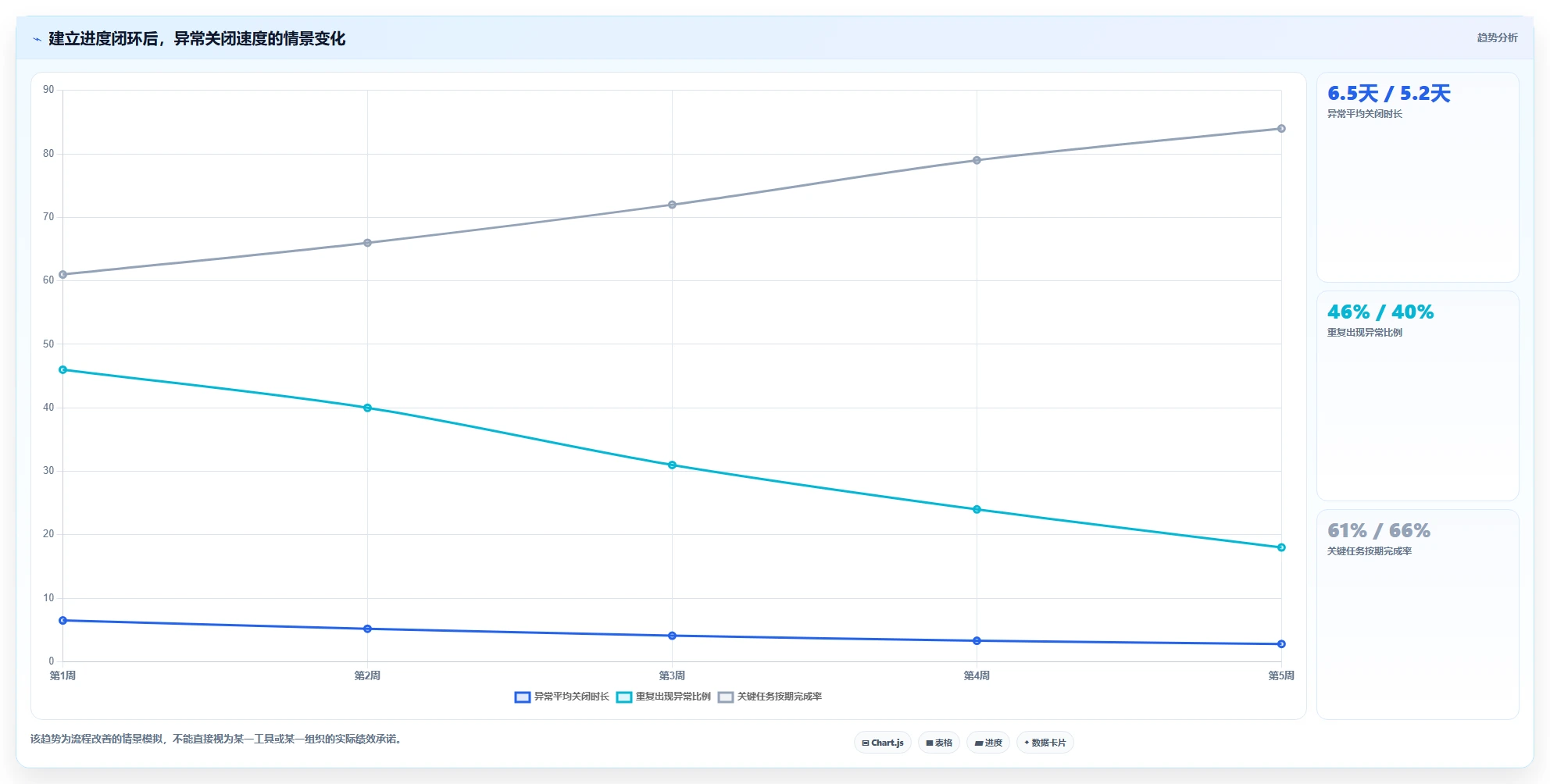Click legend label 重复出现异常比例
The width and height of the screenshot is (1550, 784).
pyautogui.click(x=673, y=697)
